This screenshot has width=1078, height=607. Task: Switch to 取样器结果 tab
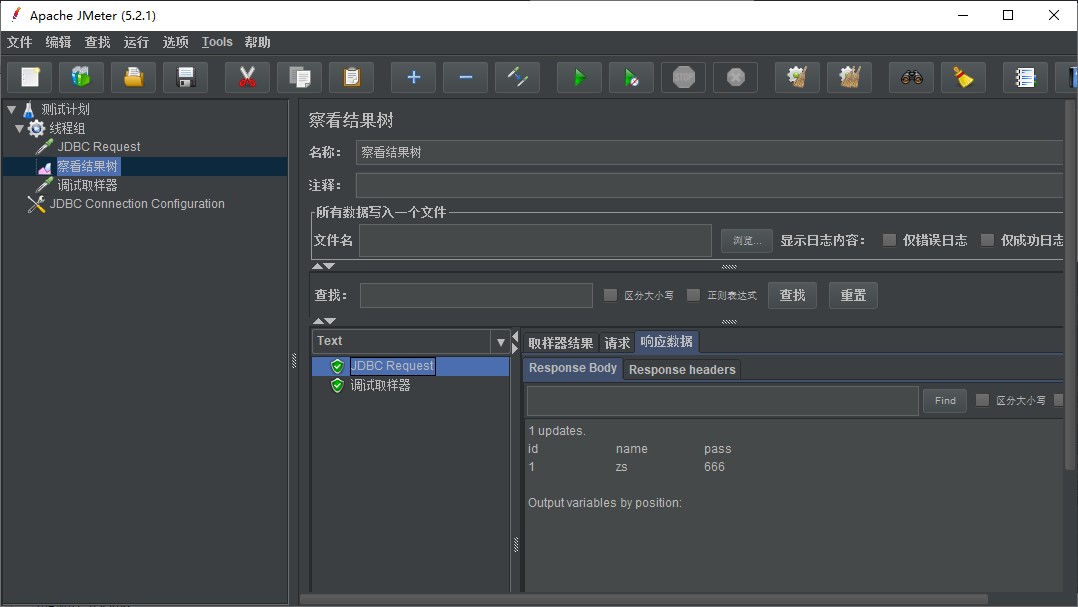click(560, 343)
